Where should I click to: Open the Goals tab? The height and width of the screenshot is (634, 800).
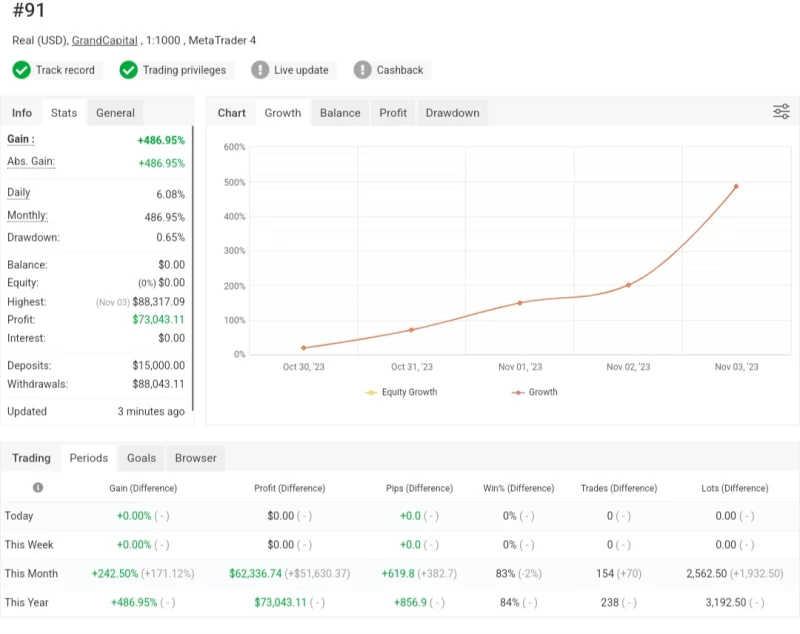point(141,458)
